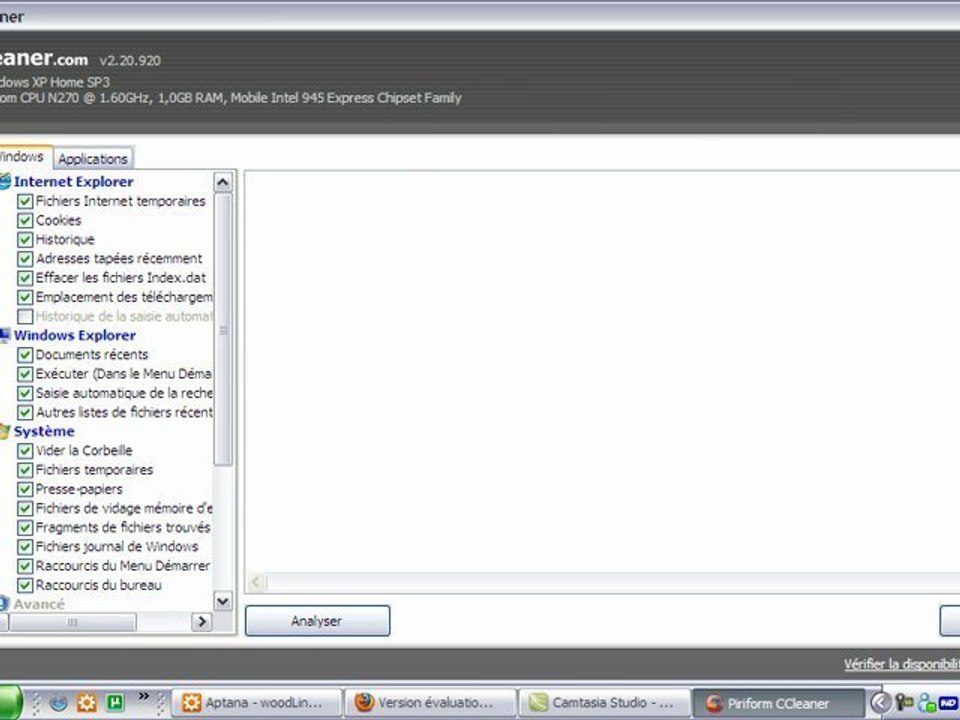The width and height of the screenshot is (960, 720).
Task: Switch to Aptana taskbar window
Action: 256,702
